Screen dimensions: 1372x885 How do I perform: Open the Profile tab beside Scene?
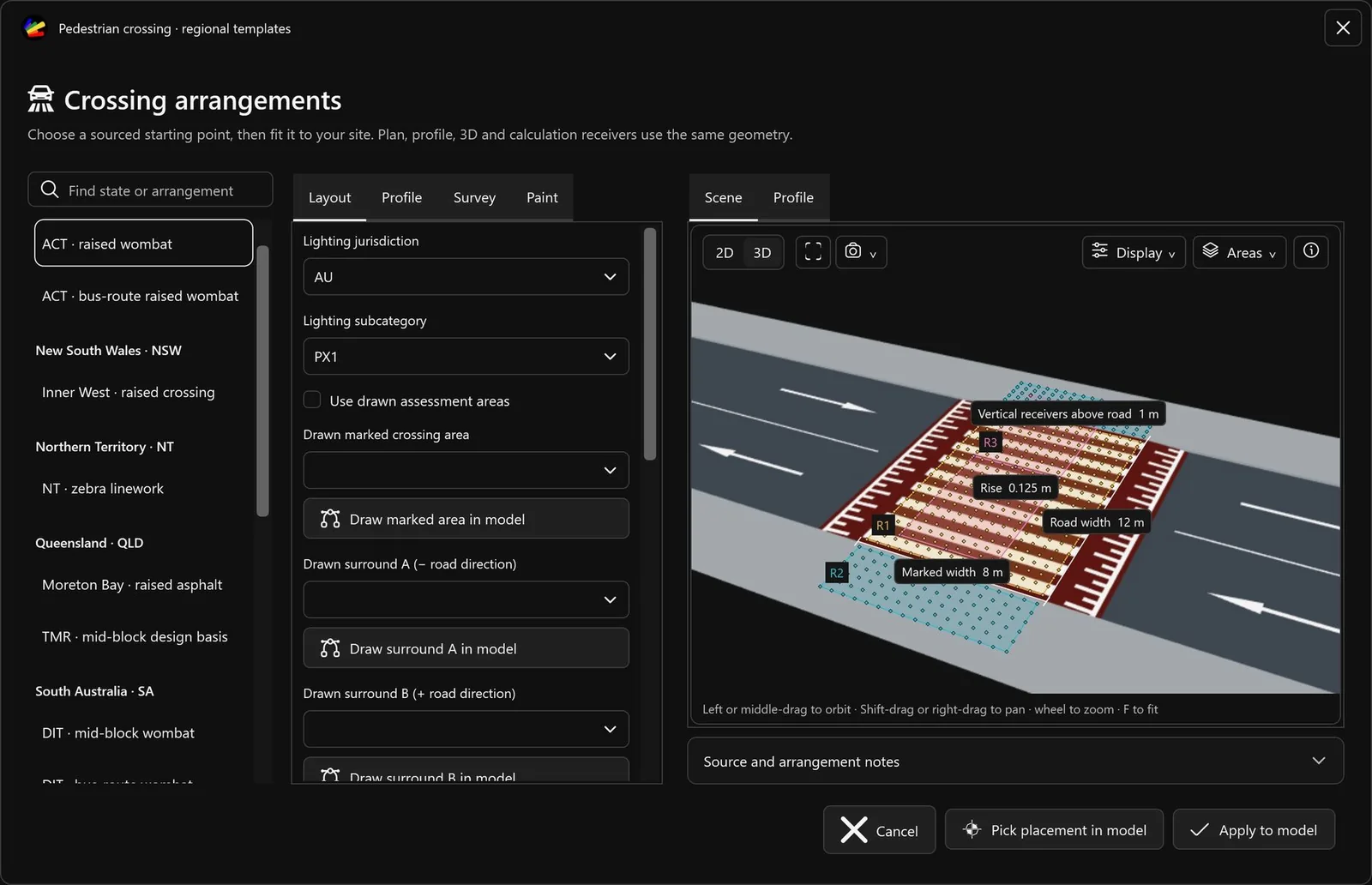793,197
